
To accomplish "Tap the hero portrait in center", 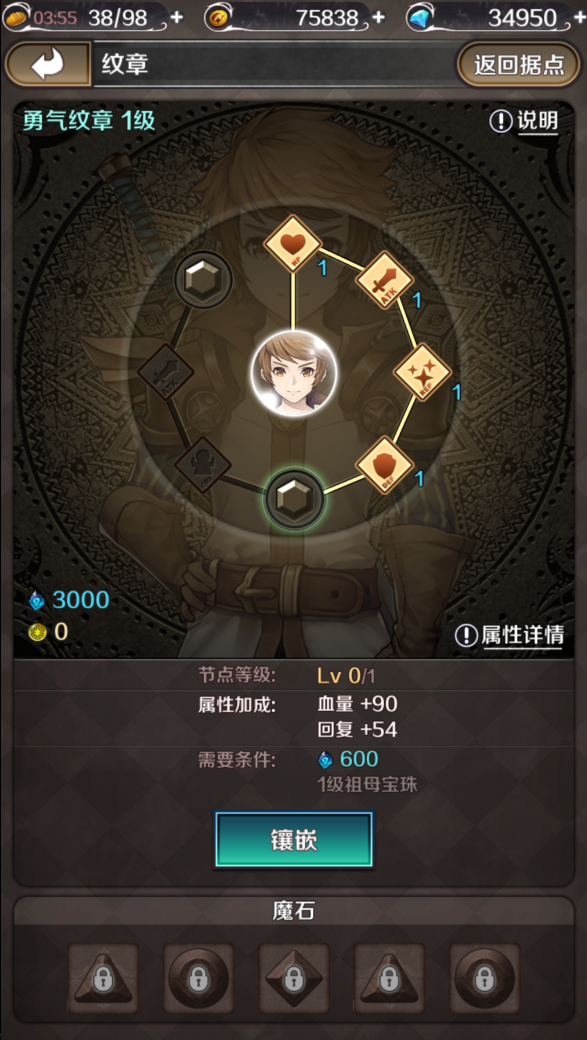I will [x=293, y=373].
